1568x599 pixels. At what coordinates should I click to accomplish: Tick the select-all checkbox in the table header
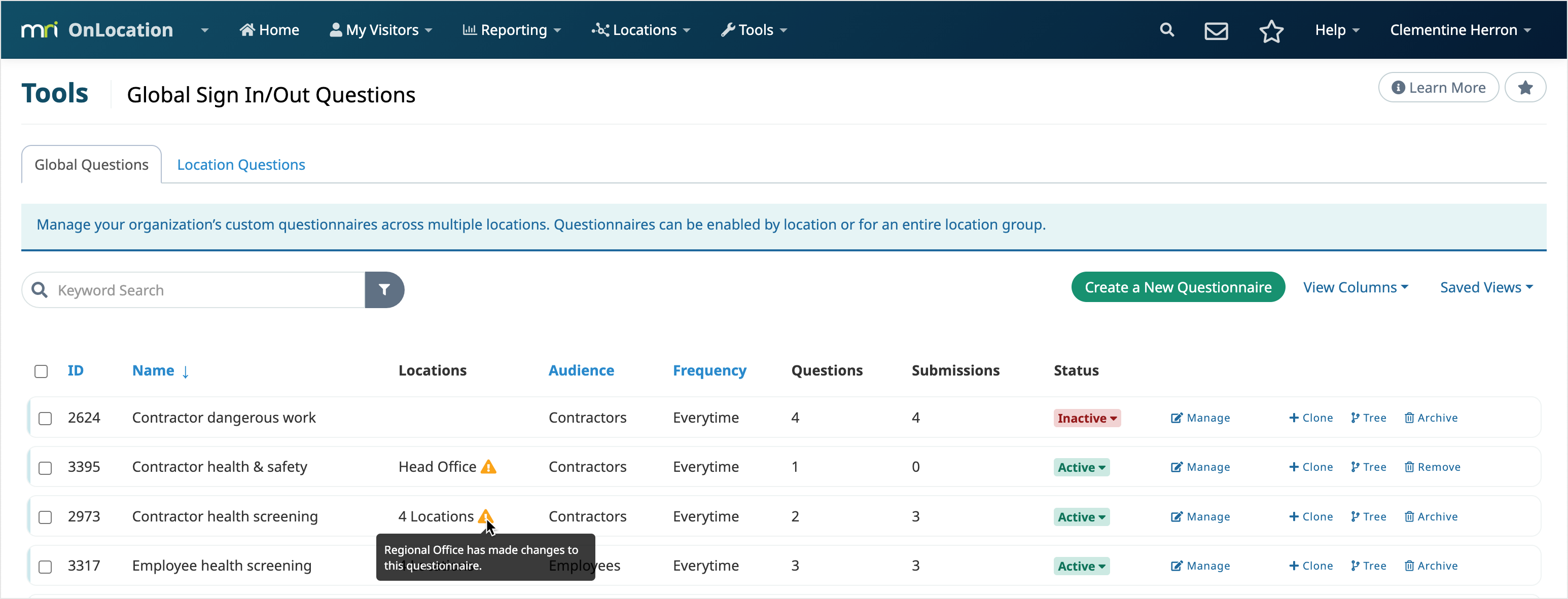41,371
